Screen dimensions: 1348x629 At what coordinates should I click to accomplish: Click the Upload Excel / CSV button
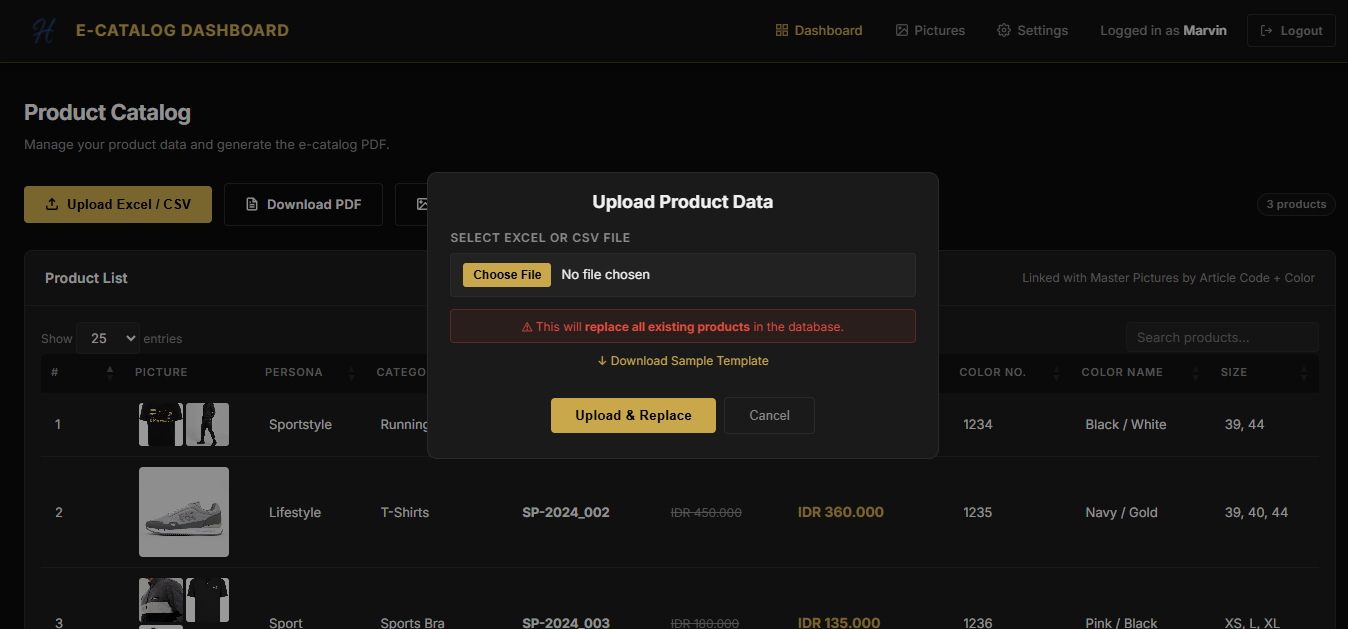[x=118, y=204]
